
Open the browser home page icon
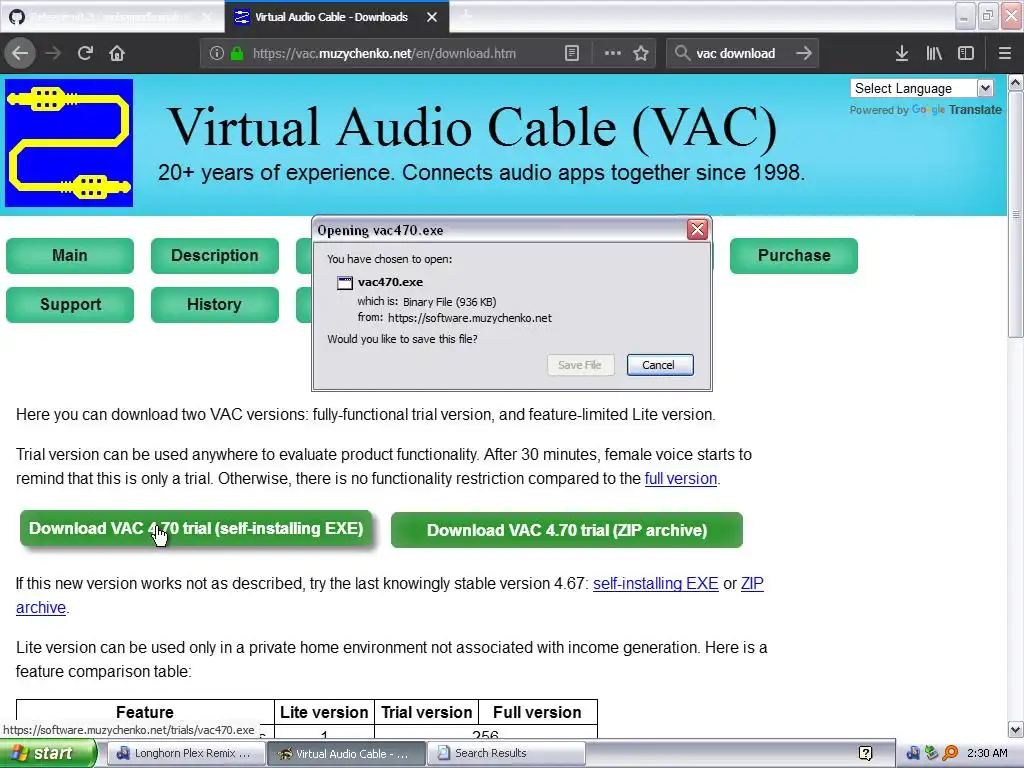pos(117,53)
